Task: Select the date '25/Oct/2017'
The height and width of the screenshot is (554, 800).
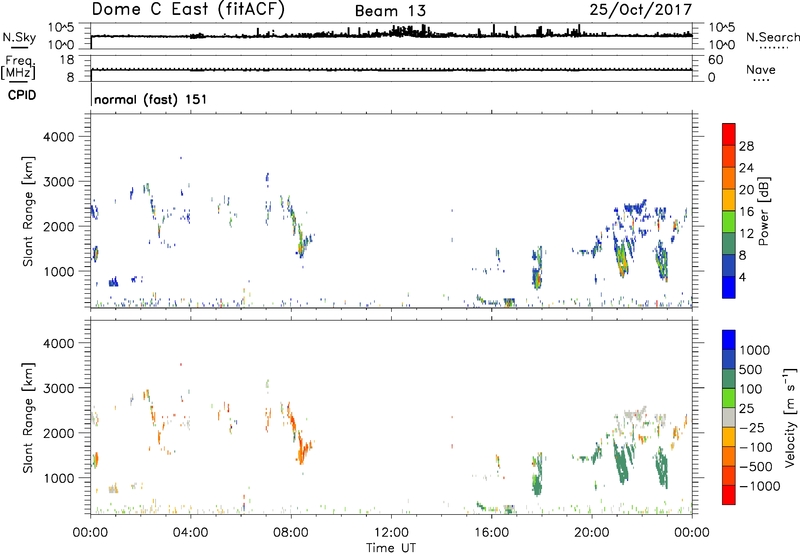Action: click(641, 10)
